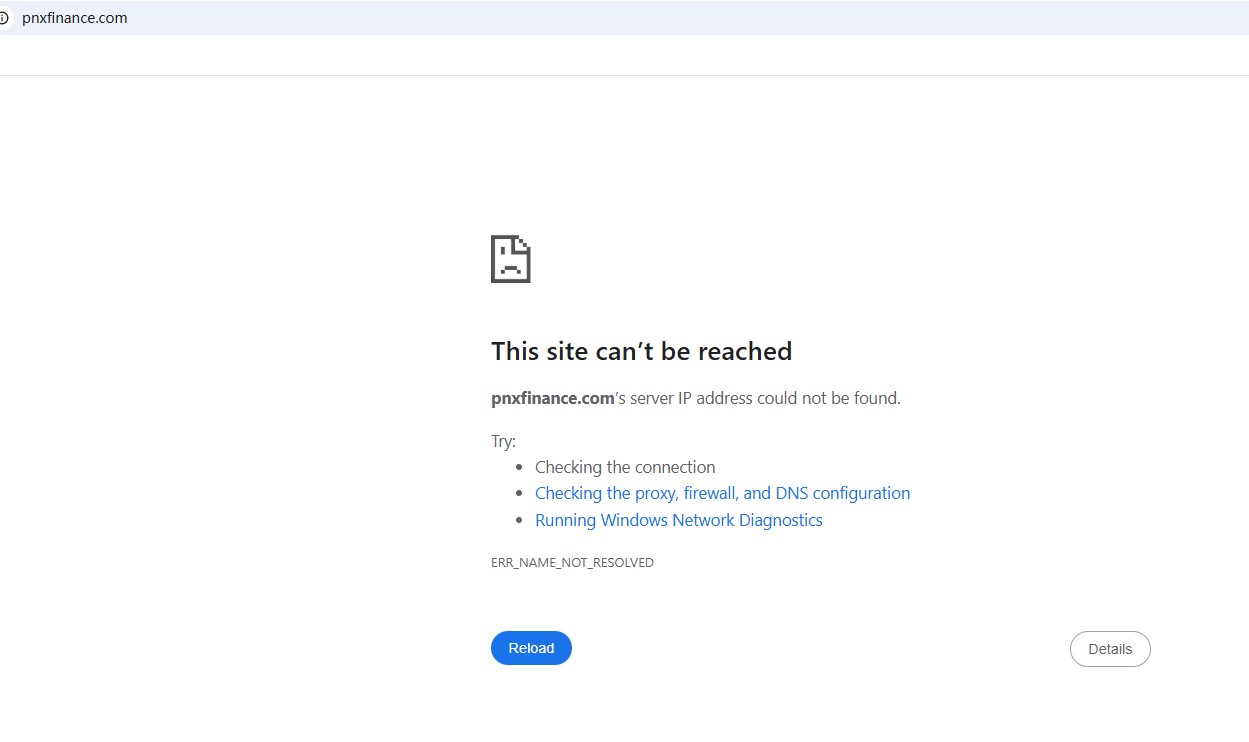
Task: Click the site information icon in address bar
Action: click(4, 18)
